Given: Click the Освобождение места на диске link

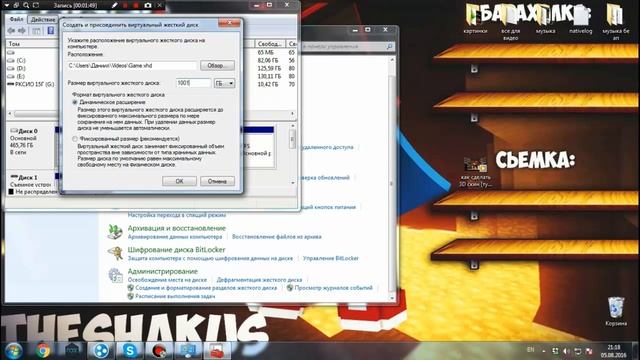Looking at the screenshot, I should tap(167, 280).
